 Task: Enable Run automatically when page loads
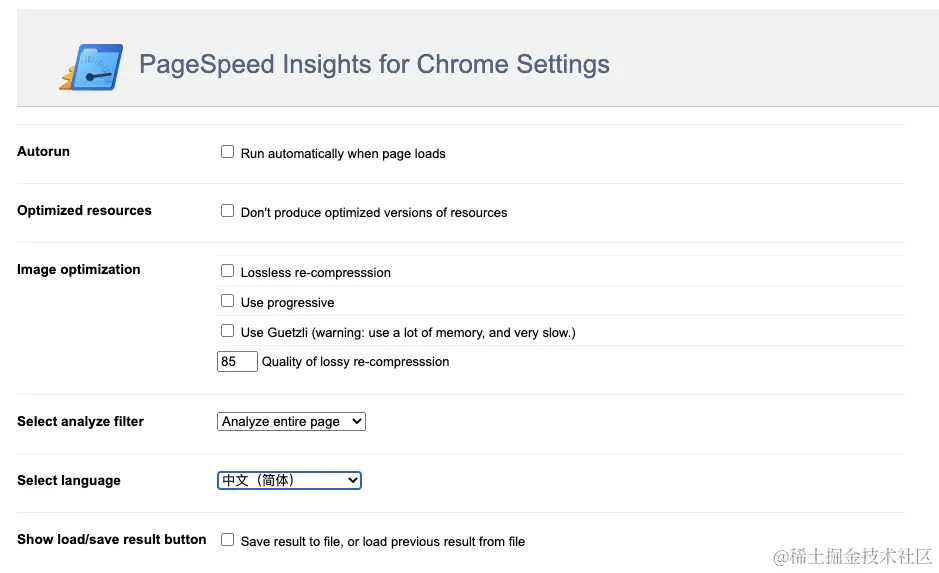[228, 152]
